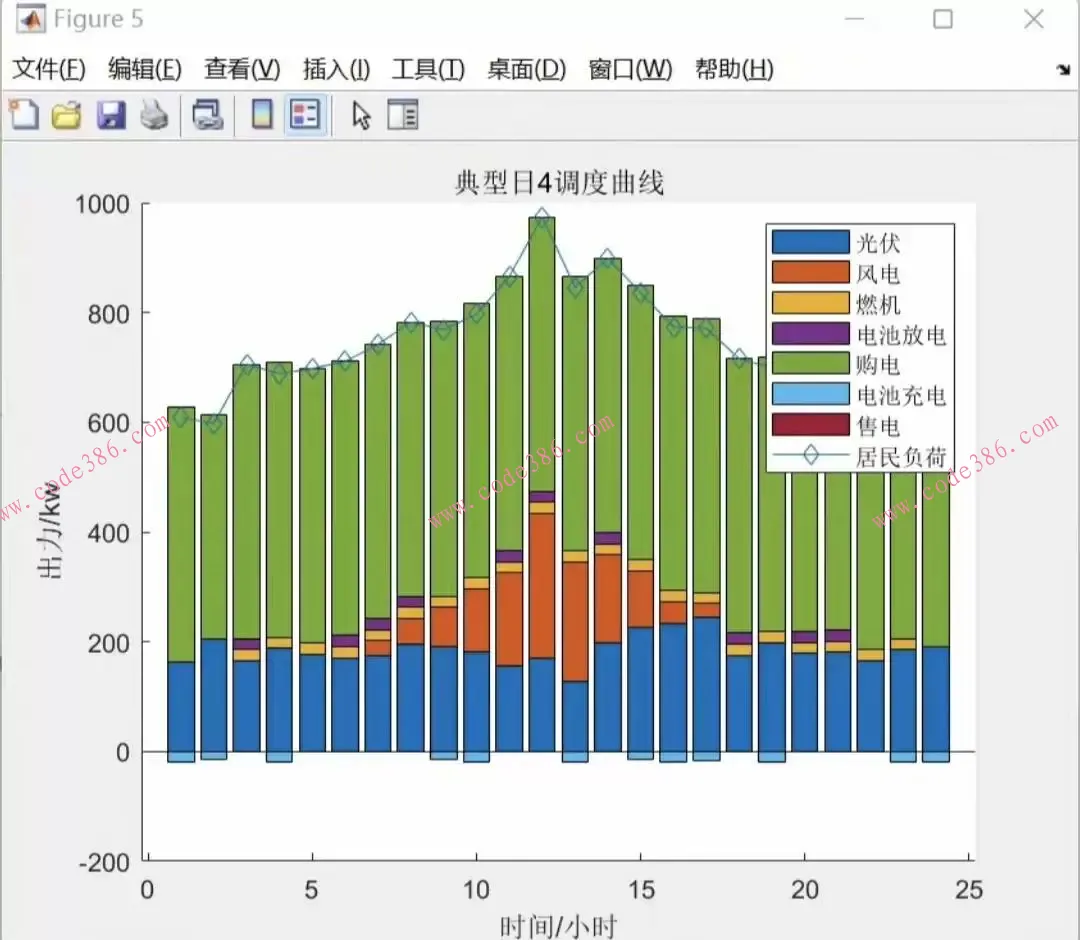
Task: Toggle Link Plot mode on the toolbar
Action: coord(205,114)
